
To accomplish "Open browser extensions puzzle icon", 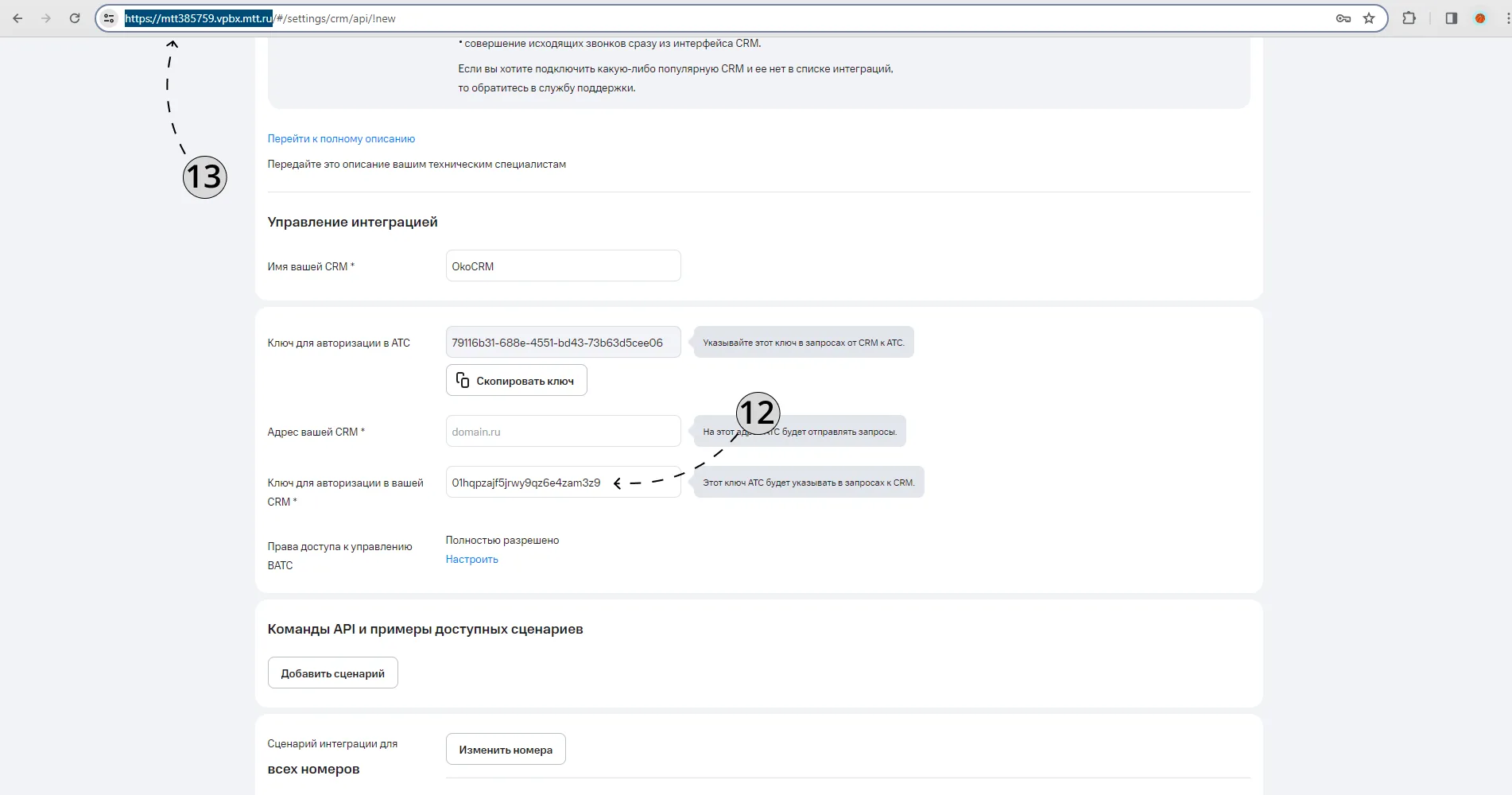I will pyautogui.click(x=1409, y=18).
